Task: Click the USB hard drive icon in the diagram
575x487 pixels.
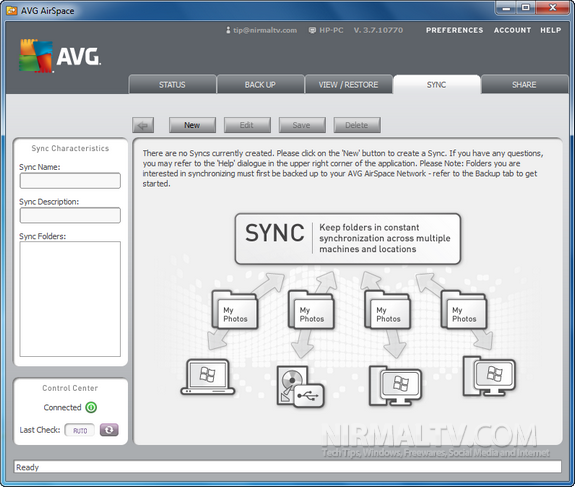Action: click(300, 387)
